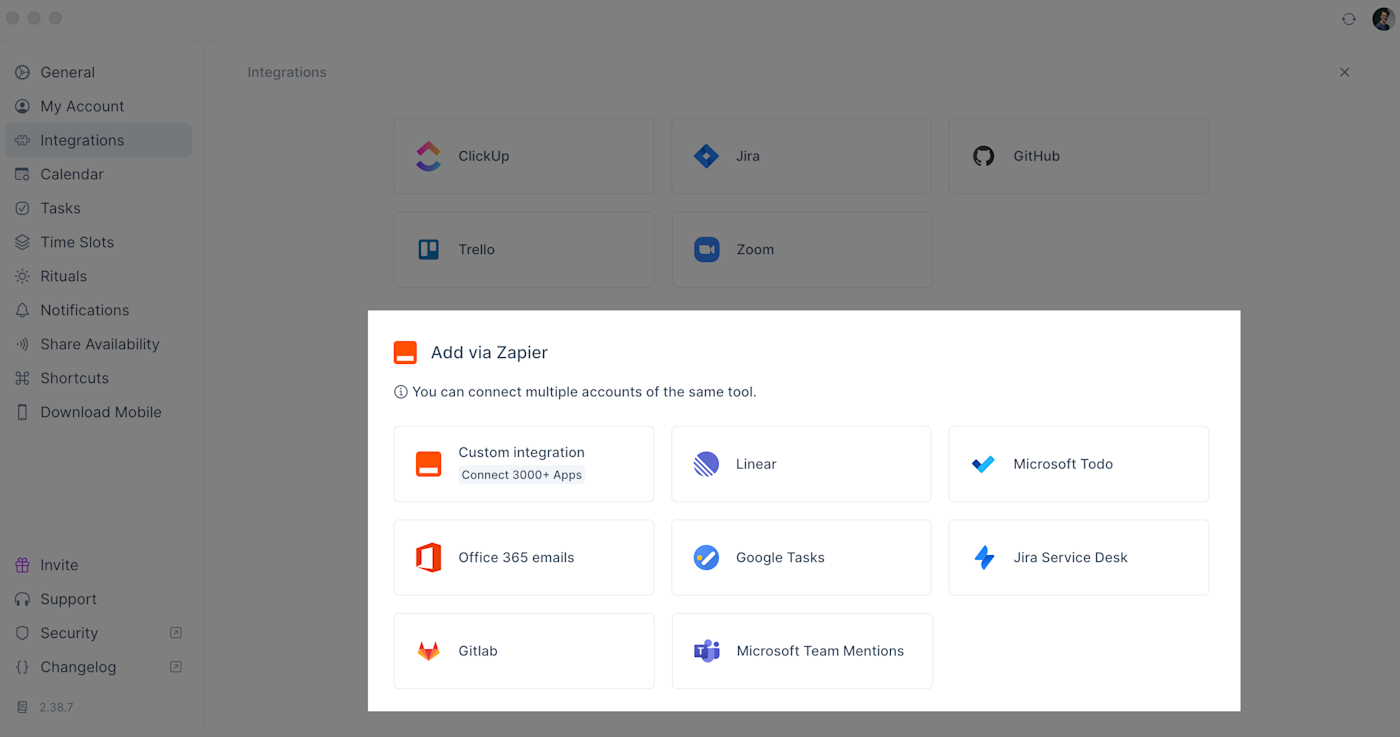Connect the ClickUp integration
The width and height of the screenshot is (1400, 737).
(x=524, y=156)
